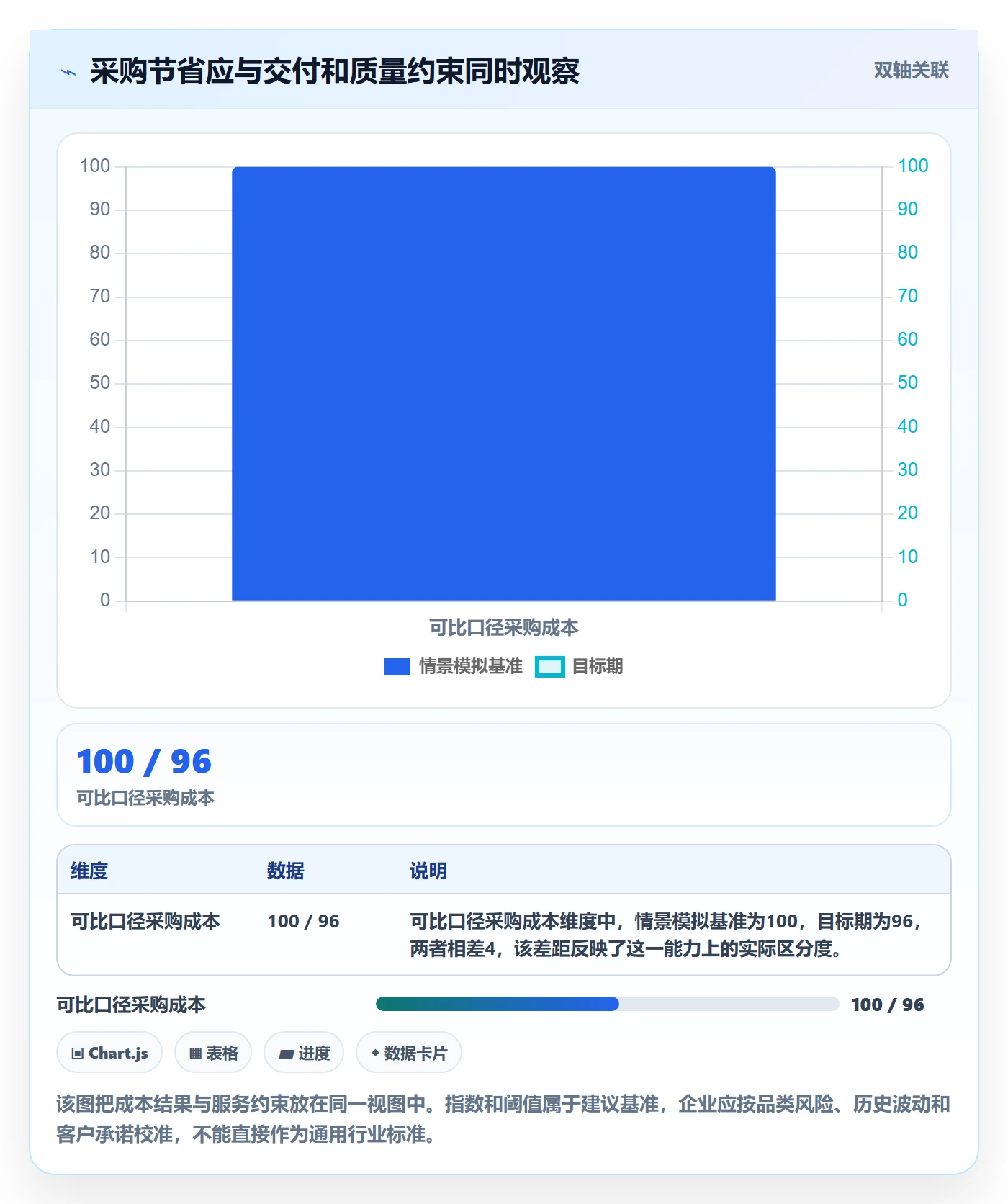Select the 进度 chip
The width and height of the screenshot is (1008, 1204).
pos(304,1053)
